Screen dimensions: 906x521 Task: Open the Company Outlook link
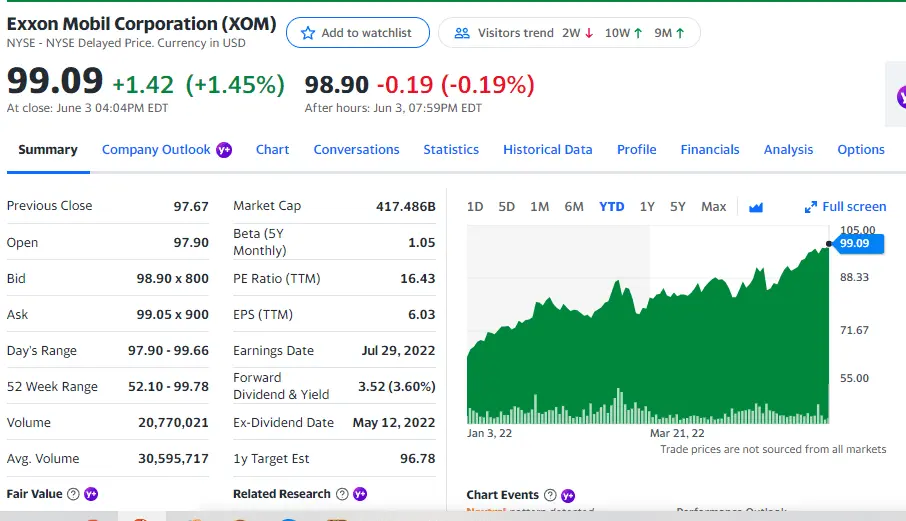click(x=156, y=150)
